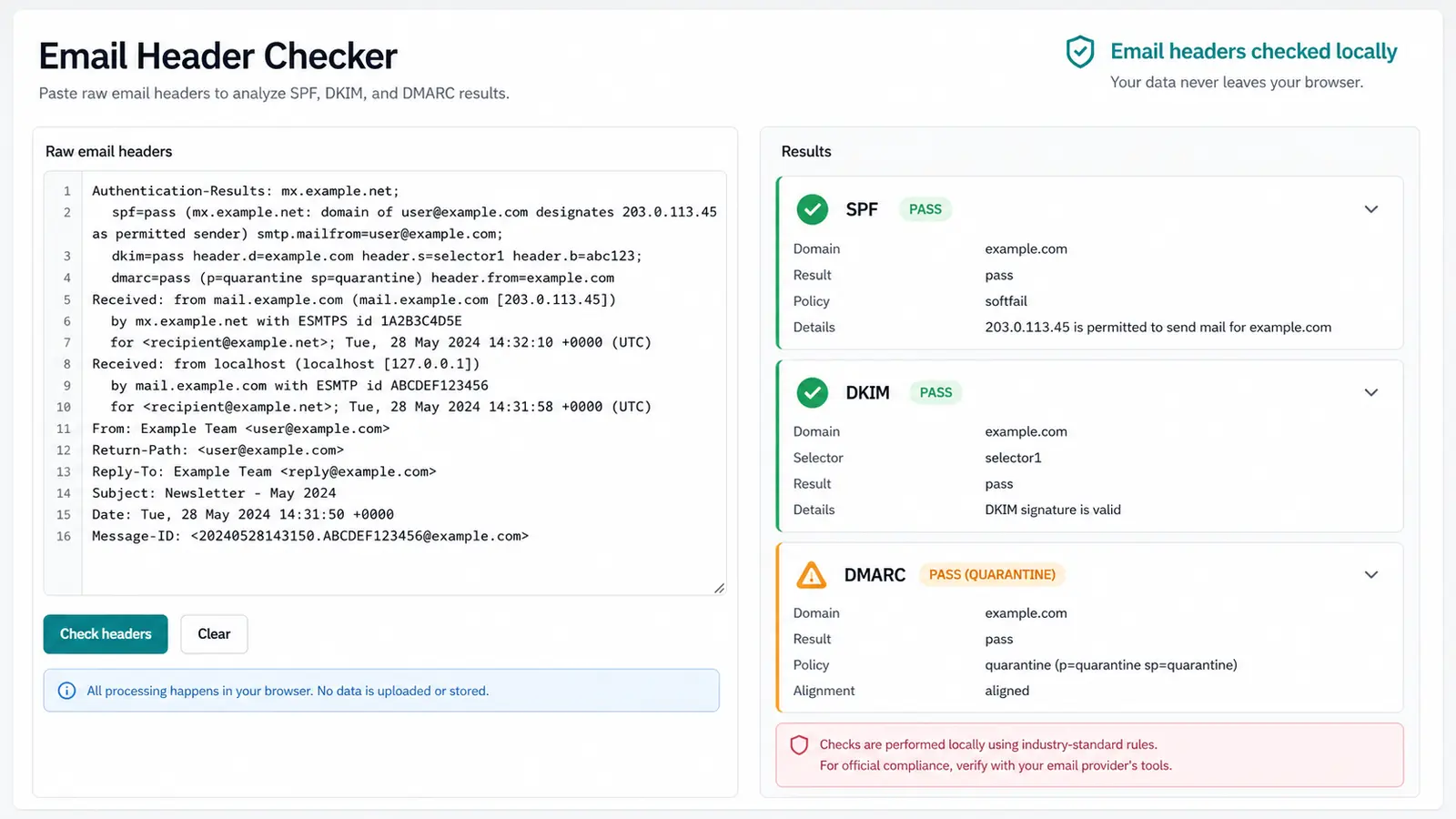Screen dimensions: 1456x819
Task: Collapse the DKIM result card
Action: click(x=1371, y=392)
